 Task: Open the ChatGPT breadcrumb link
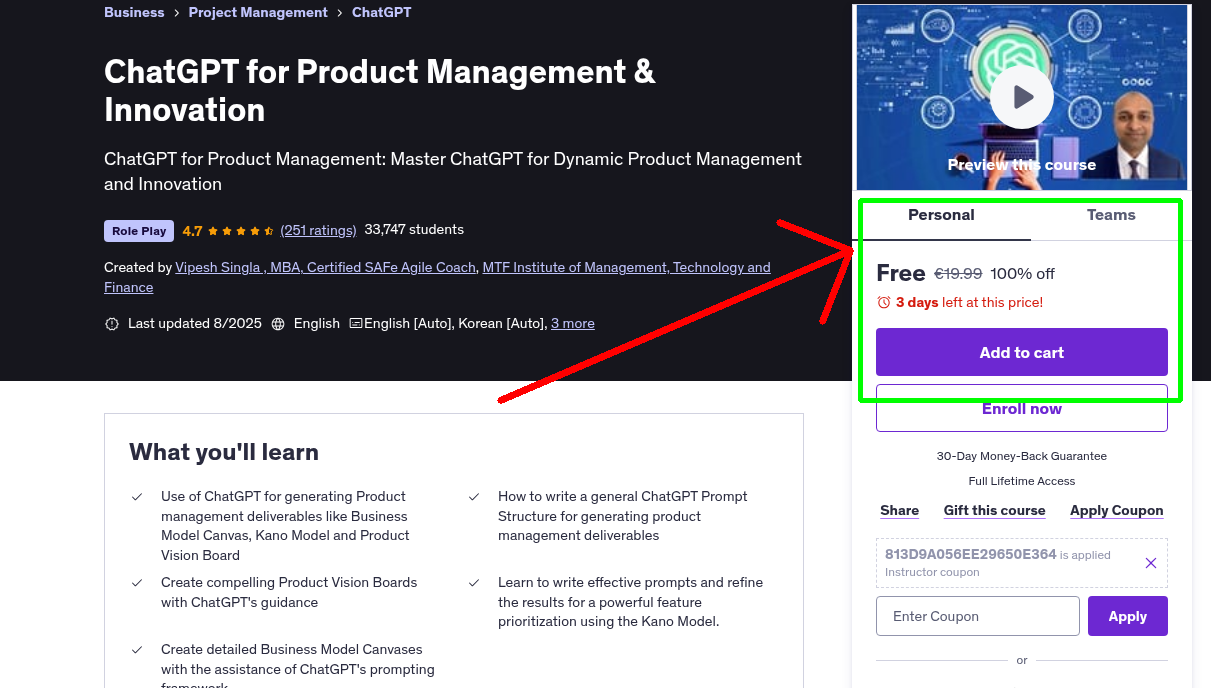point(382,13)
